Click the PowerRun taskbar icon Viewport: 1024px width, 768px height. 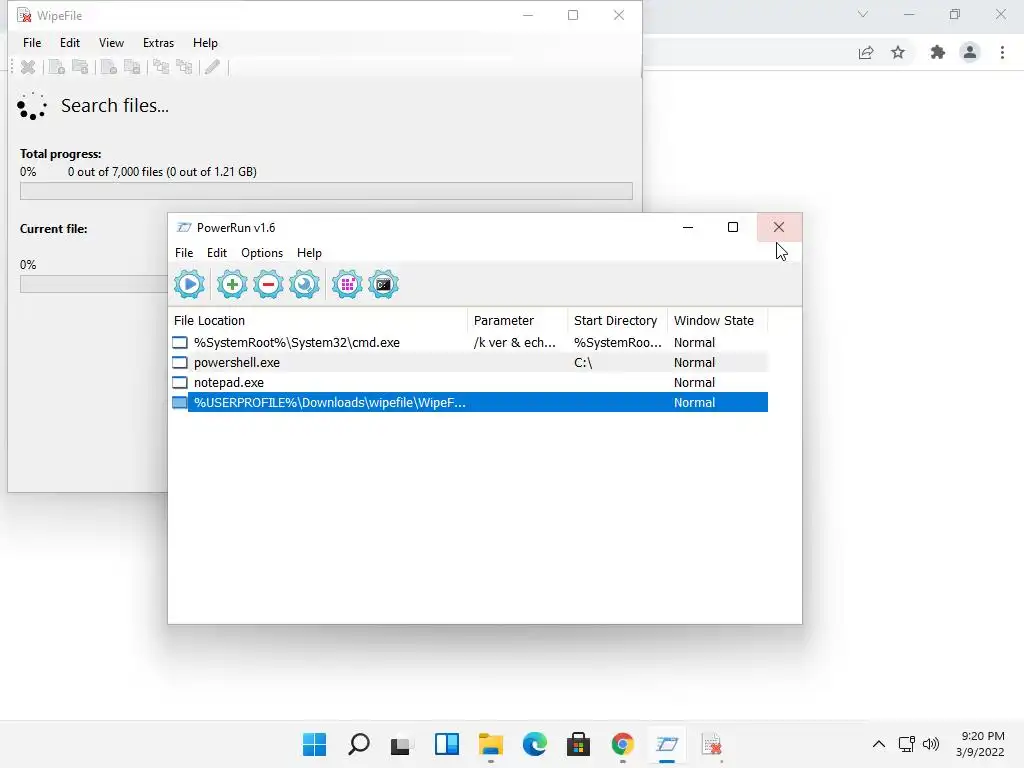667,744
